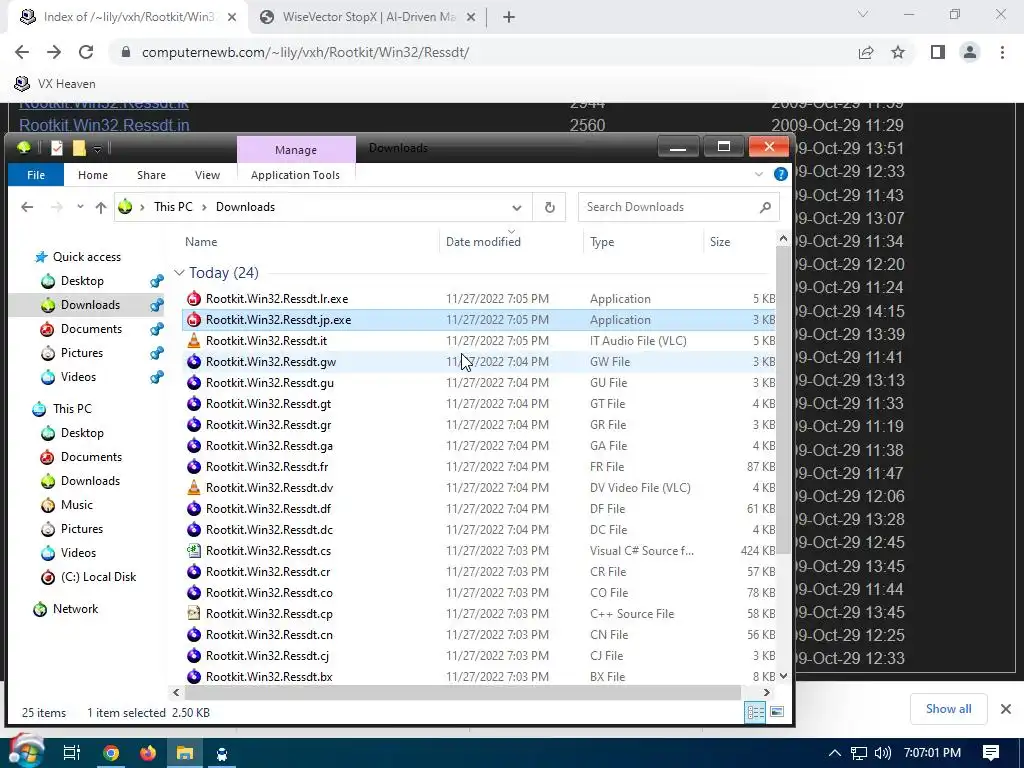
Task: Open Application Tools ribbon tab
Action: (295, 175)
